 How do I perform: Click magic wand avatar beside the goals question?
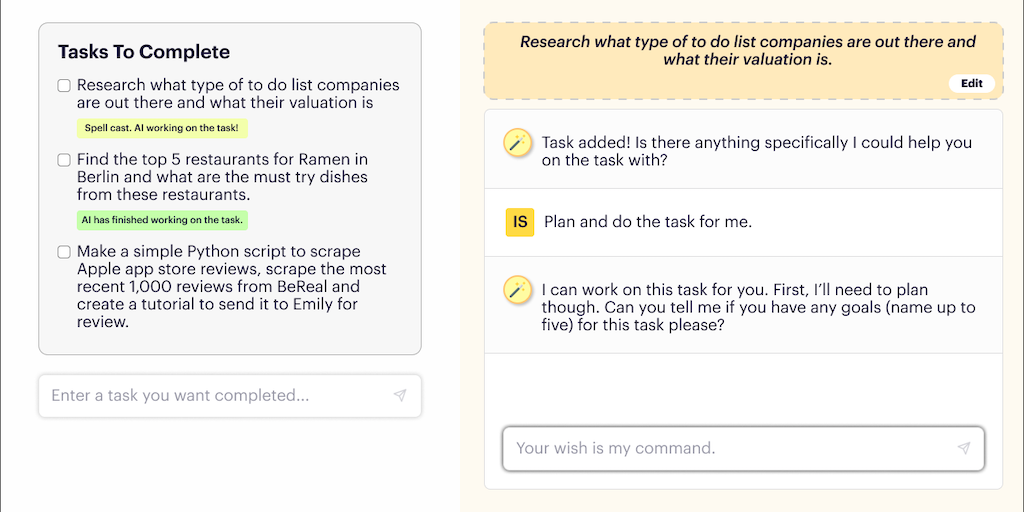[x=517, y=290]
